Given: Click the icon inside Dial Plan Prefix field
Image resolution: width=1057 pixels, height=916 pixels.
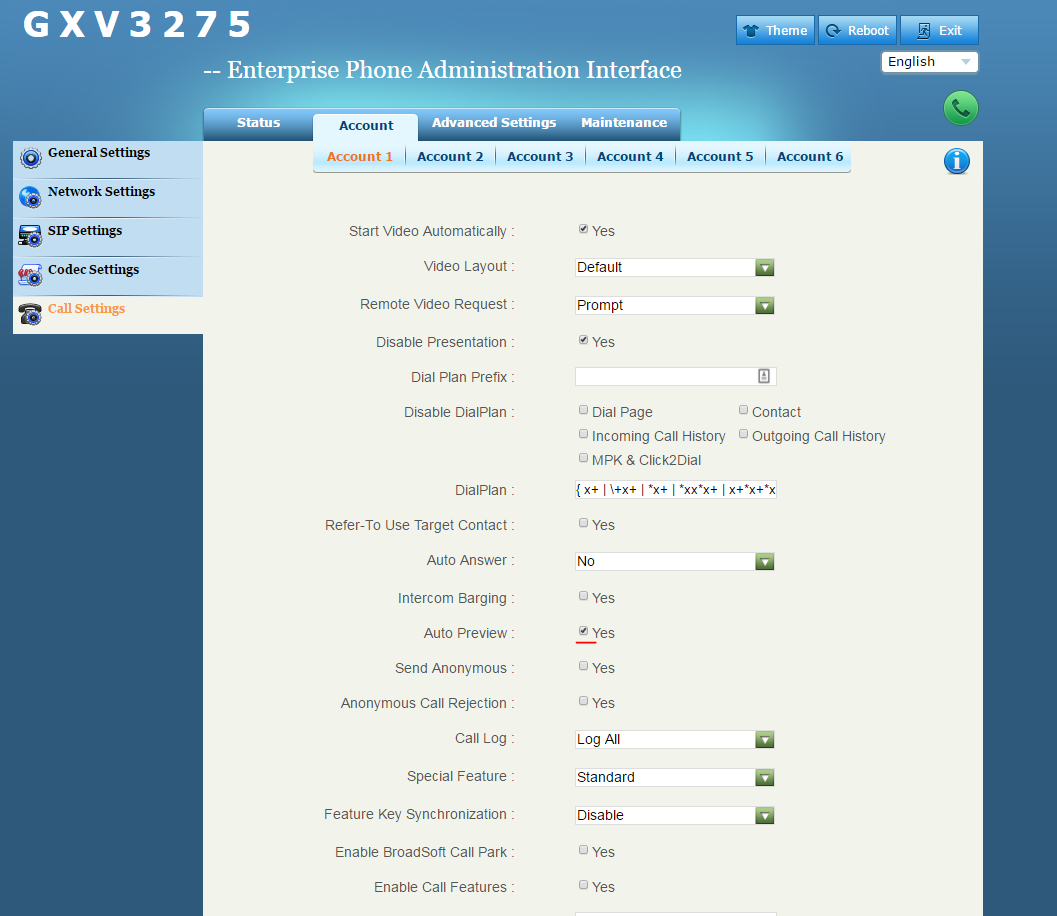Looking at the screenshot, I should coord(764,376).
